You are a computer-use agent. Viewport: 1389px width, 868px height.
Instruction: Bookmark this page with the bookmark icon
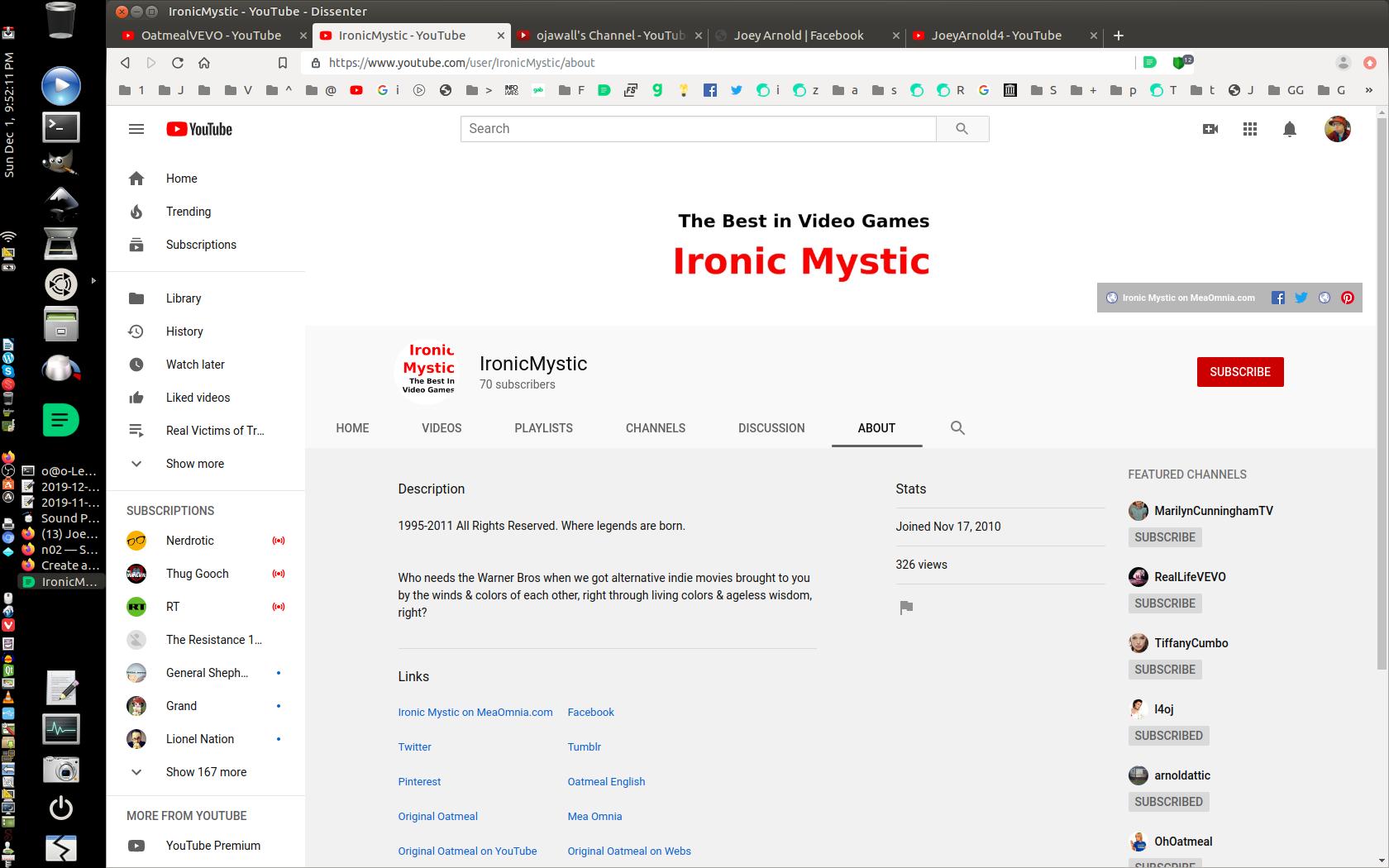[283, 63]
